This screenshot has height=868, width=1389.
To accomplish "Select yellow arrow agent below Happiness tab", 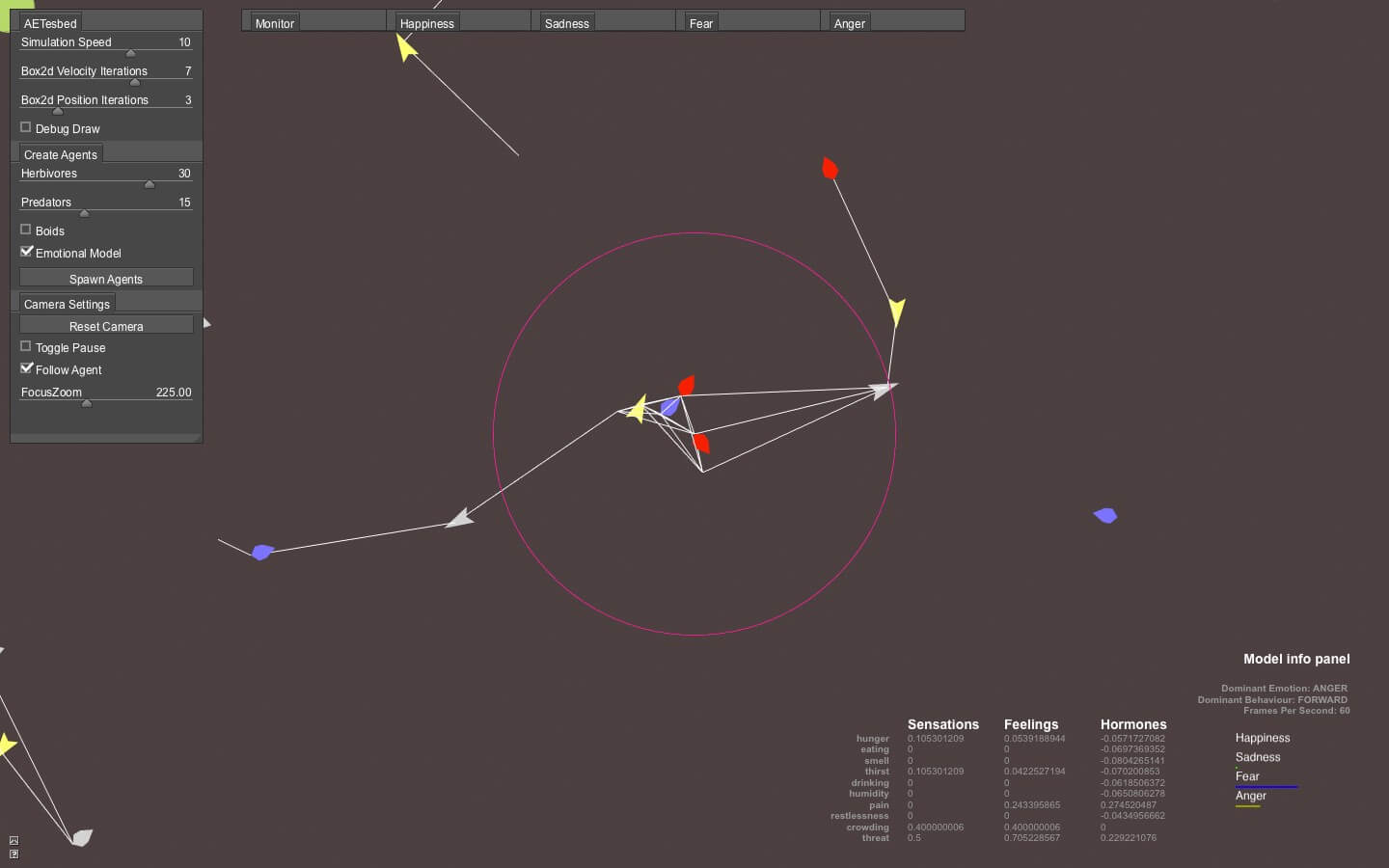I will coord(406,46).
